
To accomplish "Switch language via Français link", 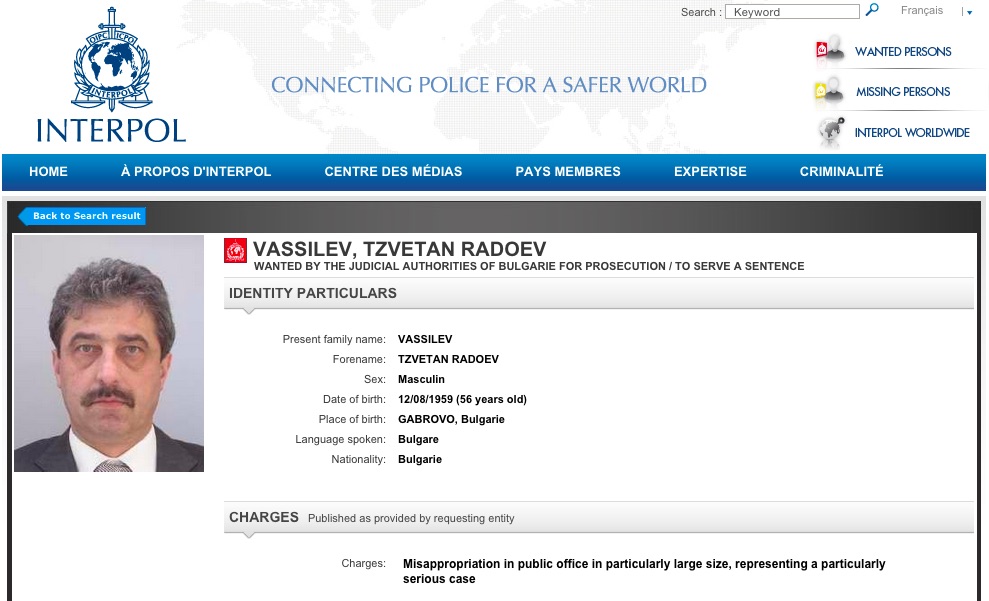I will pos(922,10).
